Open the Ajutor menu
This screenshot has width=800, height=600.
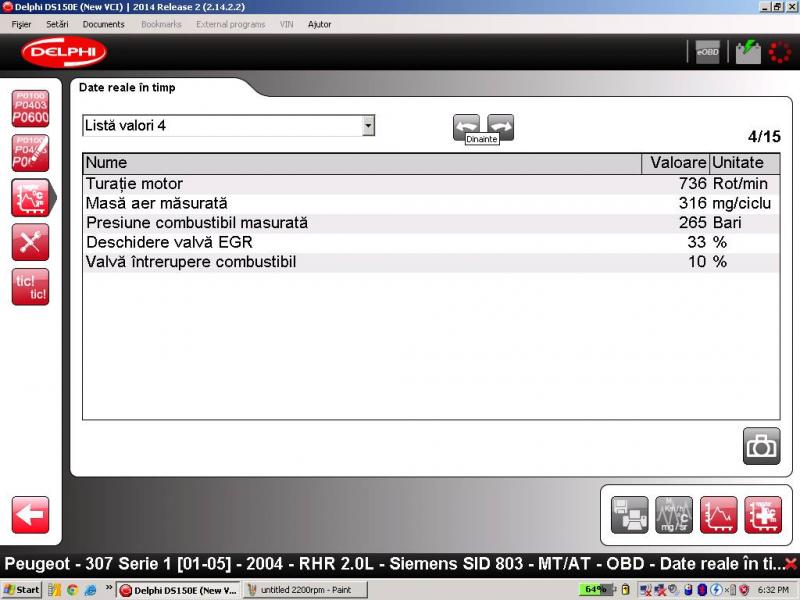[x=319, y=24]
